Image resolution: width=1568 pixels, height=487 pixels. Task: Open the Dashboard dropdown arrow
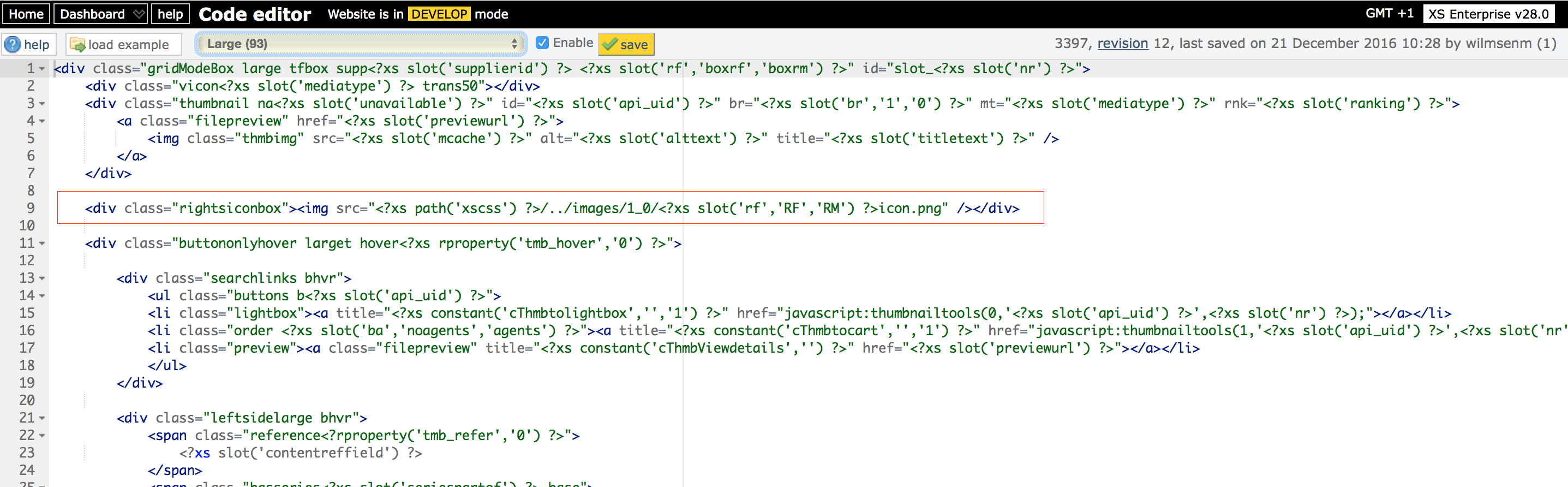click(139, 14)
